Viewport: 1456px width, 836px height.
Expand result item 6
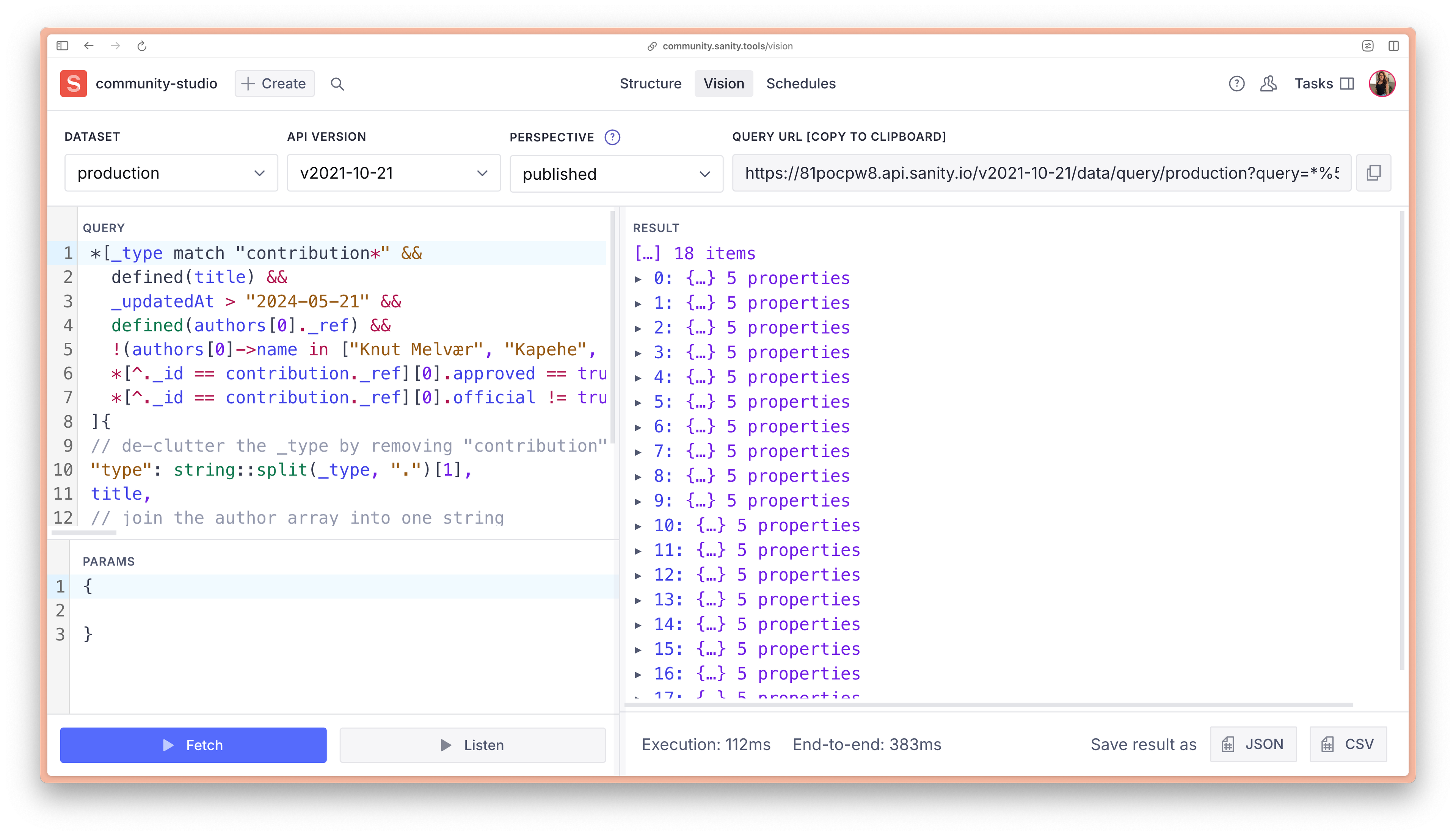(638, 427)
